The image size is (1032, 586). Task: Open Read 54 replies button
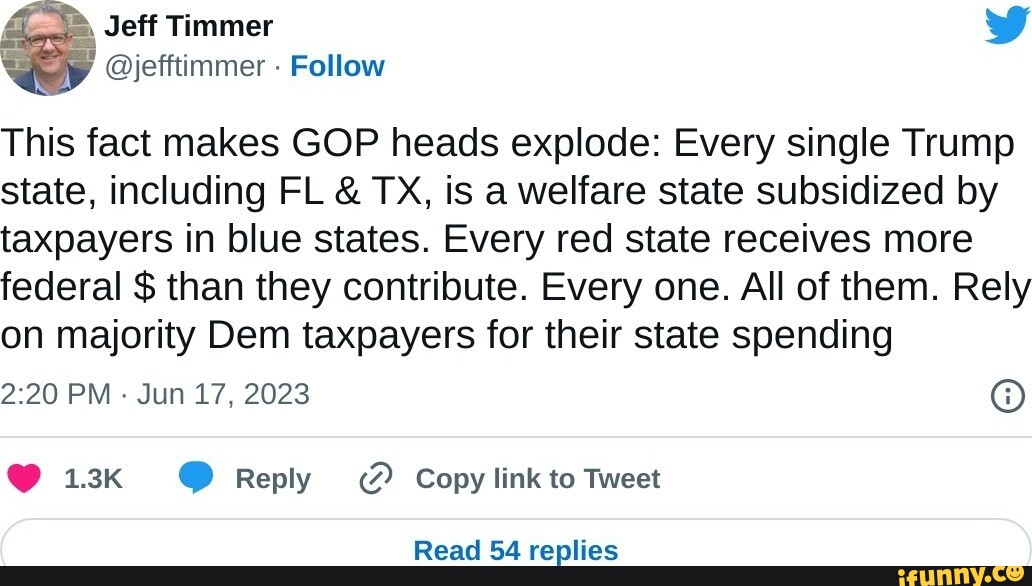coord(515,549)
